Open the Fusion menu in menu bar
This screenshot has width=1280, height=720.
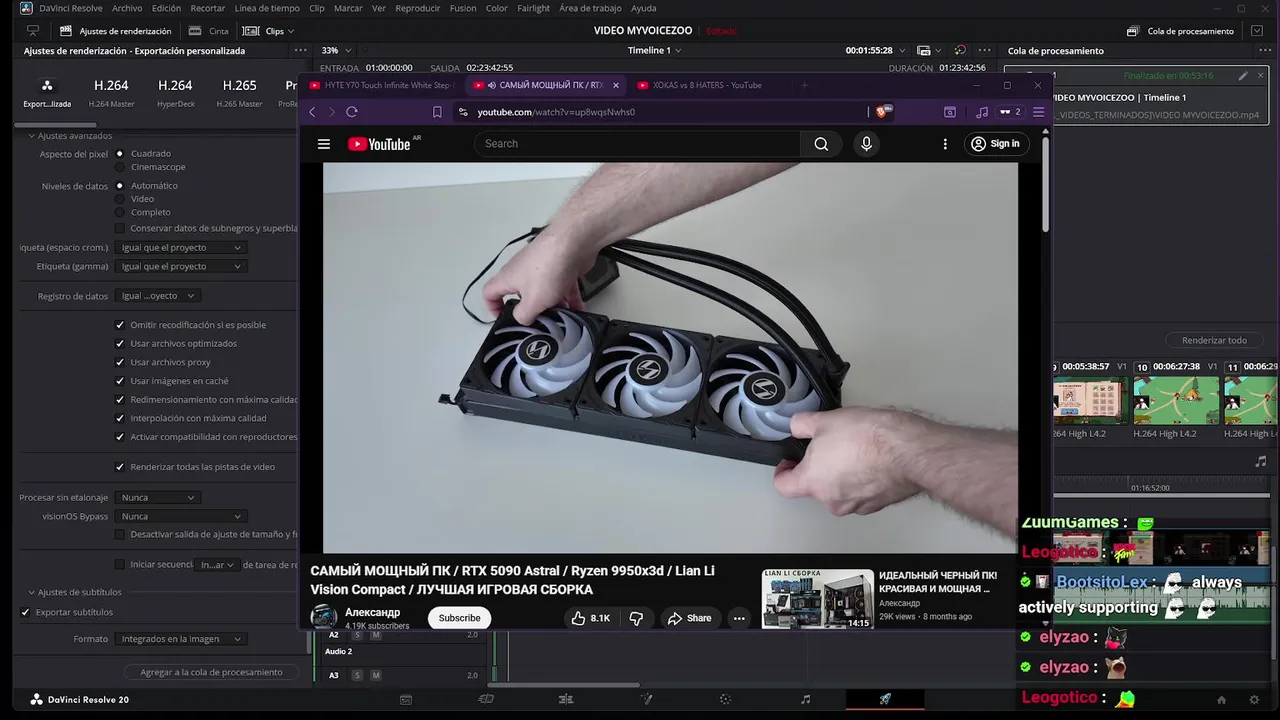tap(463, 8)
